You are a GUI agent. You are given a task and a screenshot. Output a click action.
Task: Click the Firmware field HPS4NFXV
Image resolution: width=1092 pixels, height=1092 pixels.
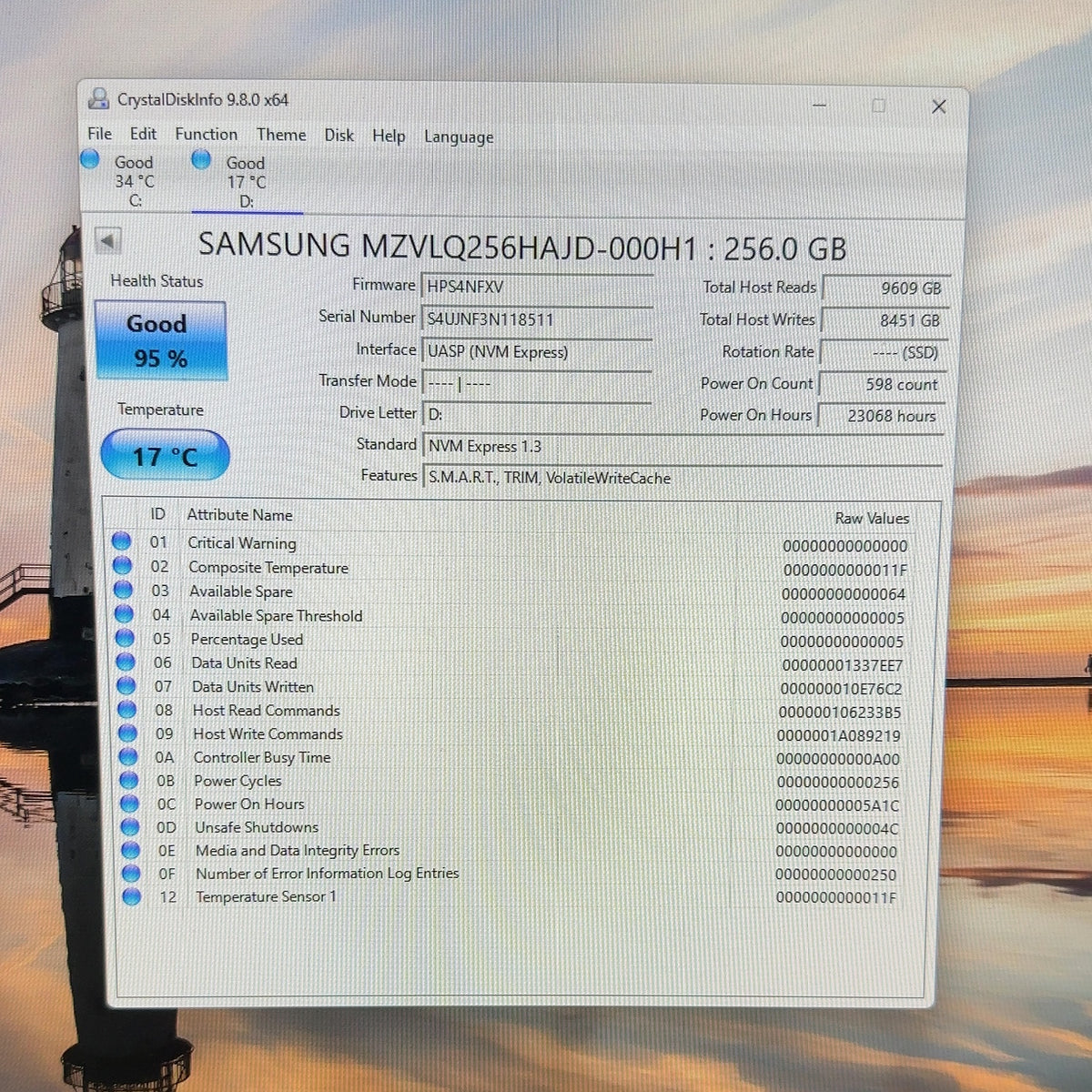click(537, 287)
